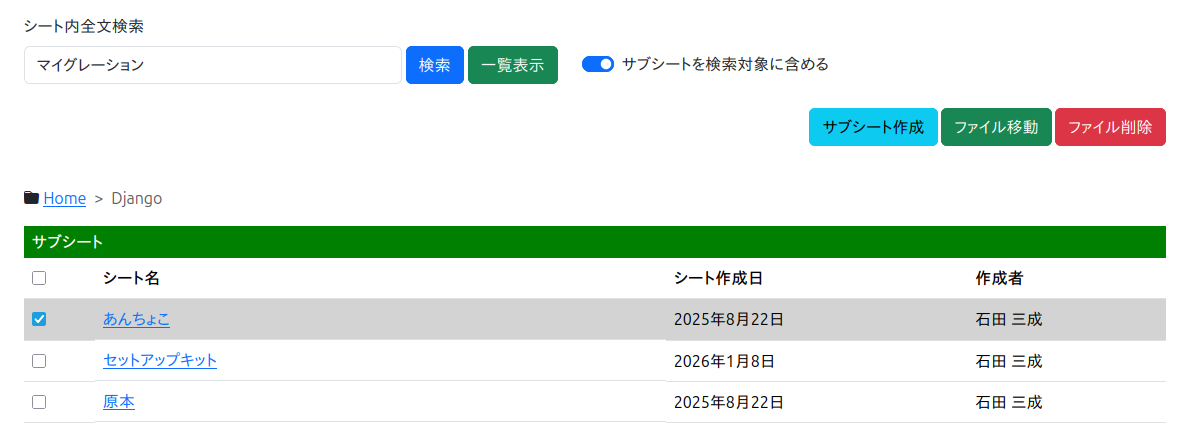1199x445 pixels.
Task: Click the シート作成日 column header
Action: (x=719, y=279)
